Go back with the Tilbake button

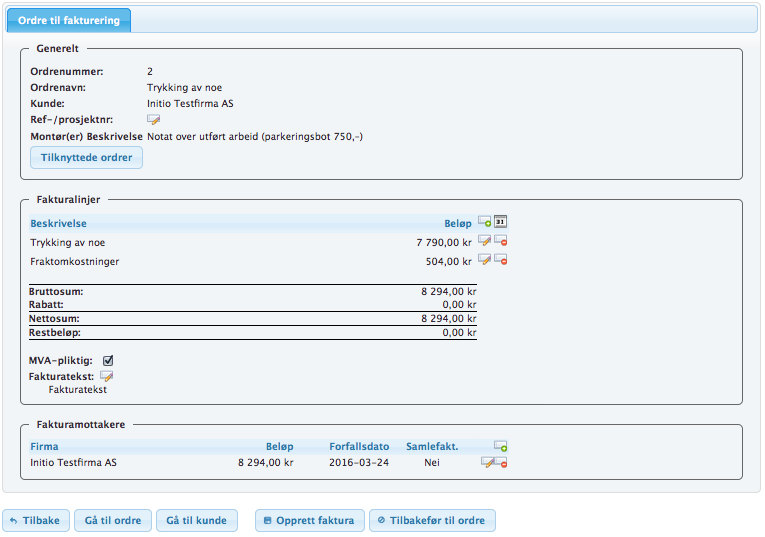click(36, 520)
